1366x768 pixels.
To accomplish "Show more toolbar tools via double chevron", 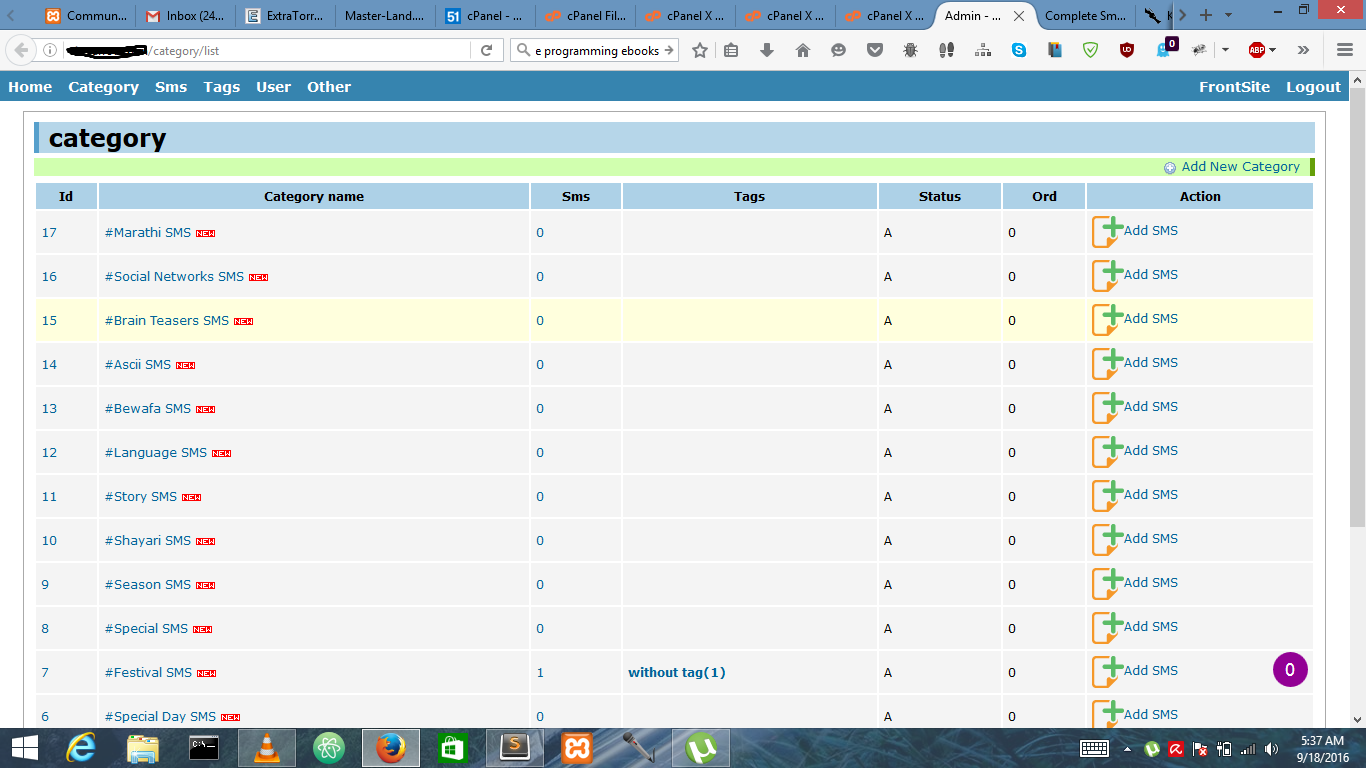I will pos(1303,50).
